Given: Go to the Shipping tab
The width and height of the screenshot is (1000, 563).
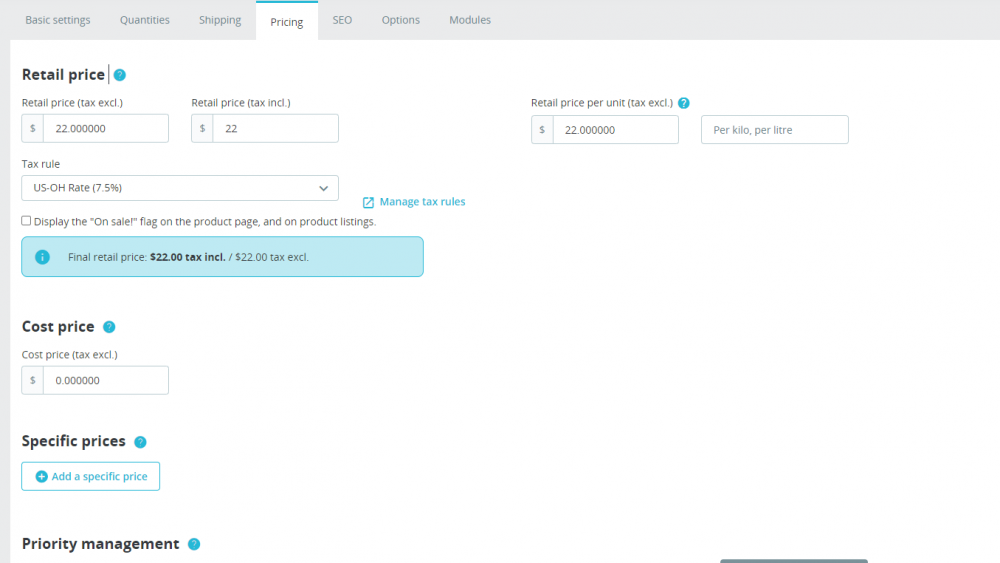Looking at the screenshot, I should (x=220, y=20).
